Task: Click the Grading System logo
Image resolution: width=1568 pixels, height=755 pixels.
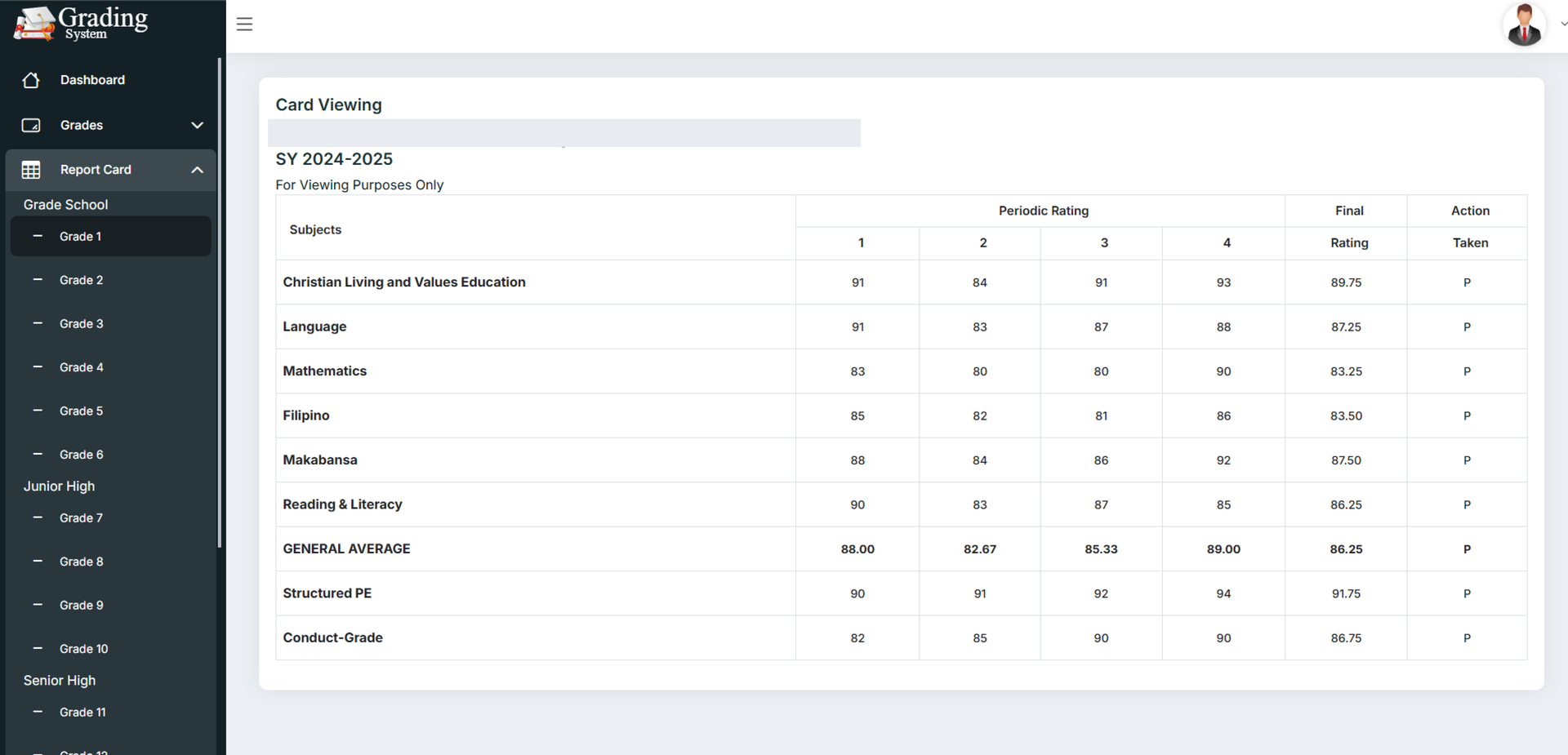Action: pyautogui.click(x=82, y=23)
